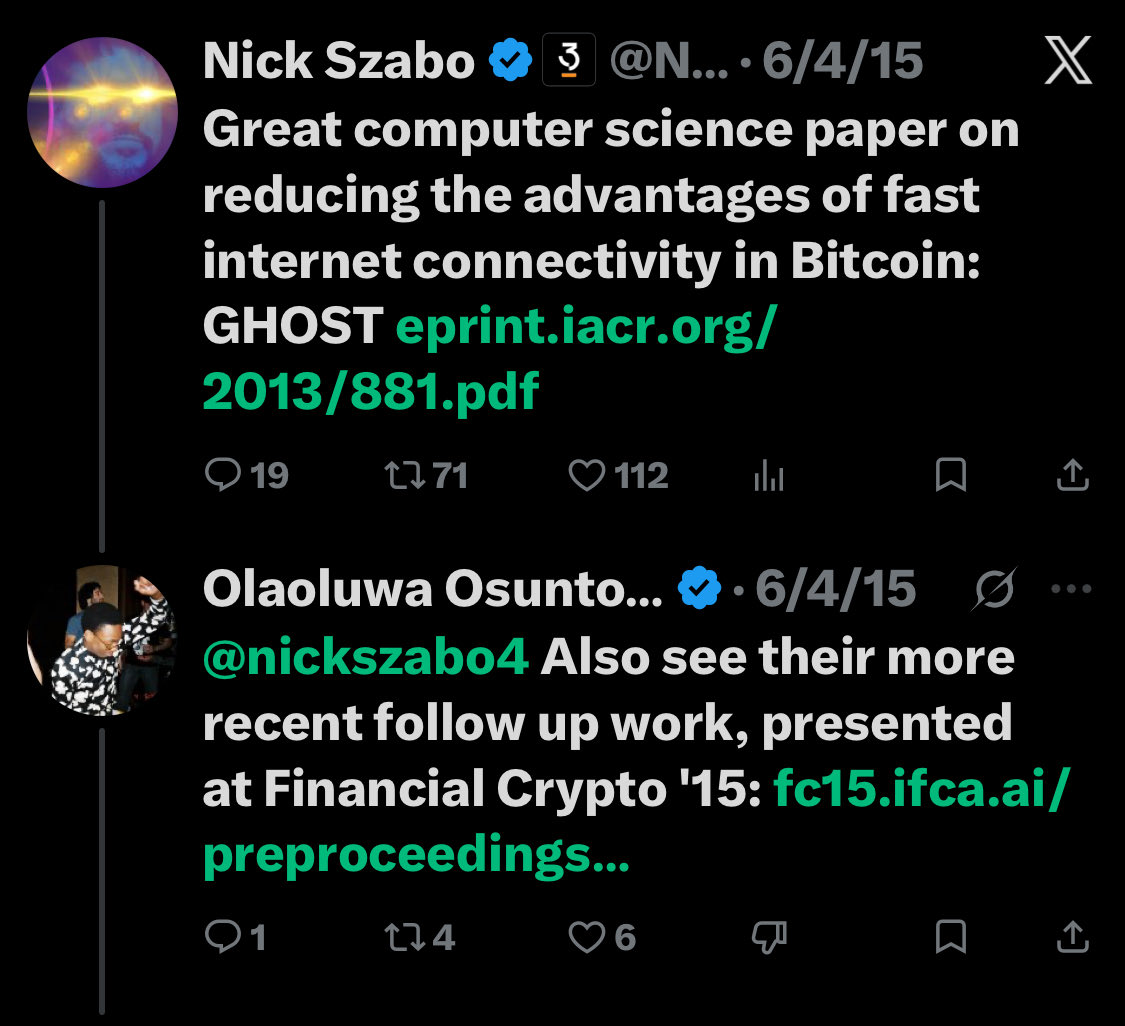Image resolution: width=1125 pixels, height=1026 pixels.
Task: Open the Grok icon on Olaoluwa's reply
Action: pyautogui.click(x=995, y=591)
